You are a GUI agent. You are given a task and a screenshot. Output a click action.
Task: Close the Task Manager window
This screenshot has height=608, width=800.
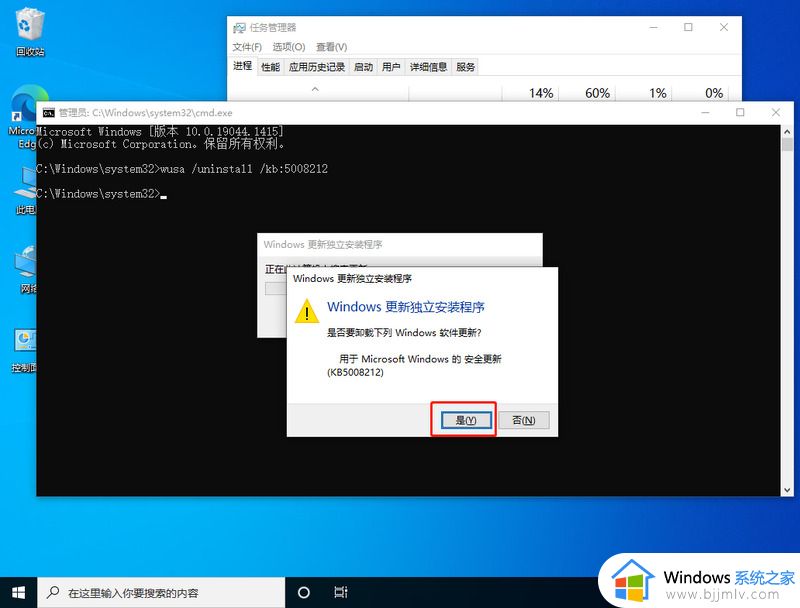pos(723,27)
